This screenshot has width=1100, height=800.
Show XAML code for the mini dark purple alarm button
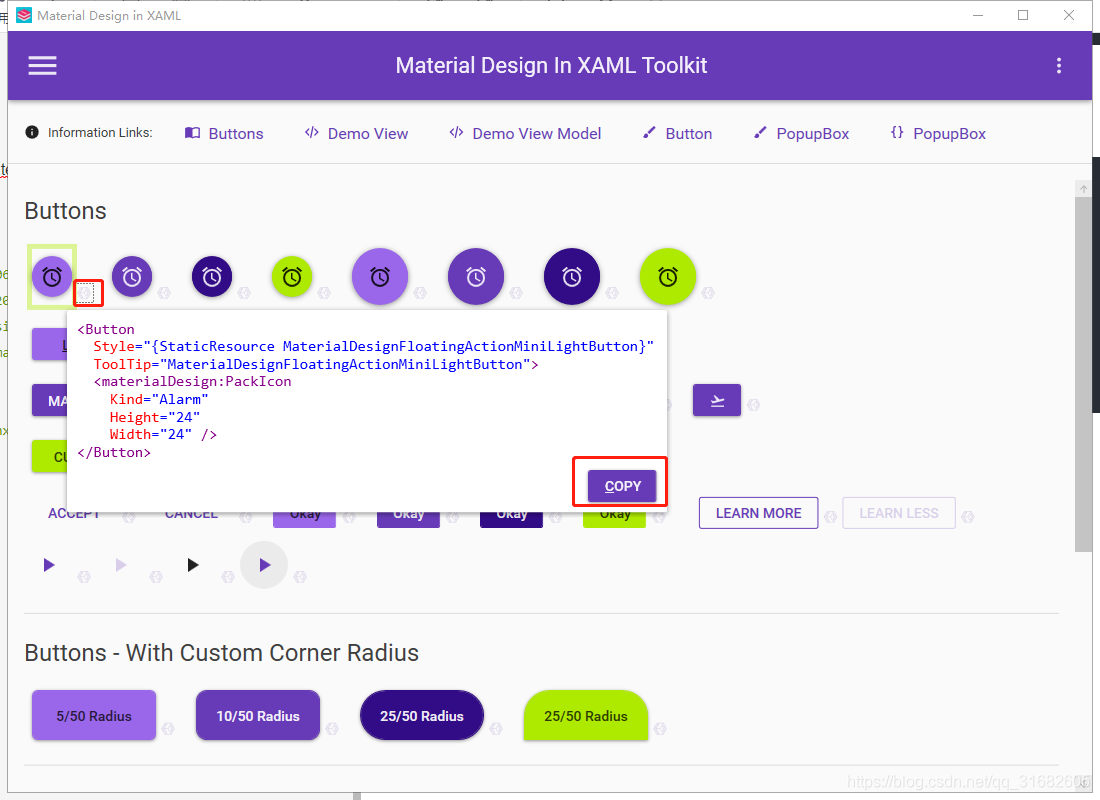tap(244, 293)
